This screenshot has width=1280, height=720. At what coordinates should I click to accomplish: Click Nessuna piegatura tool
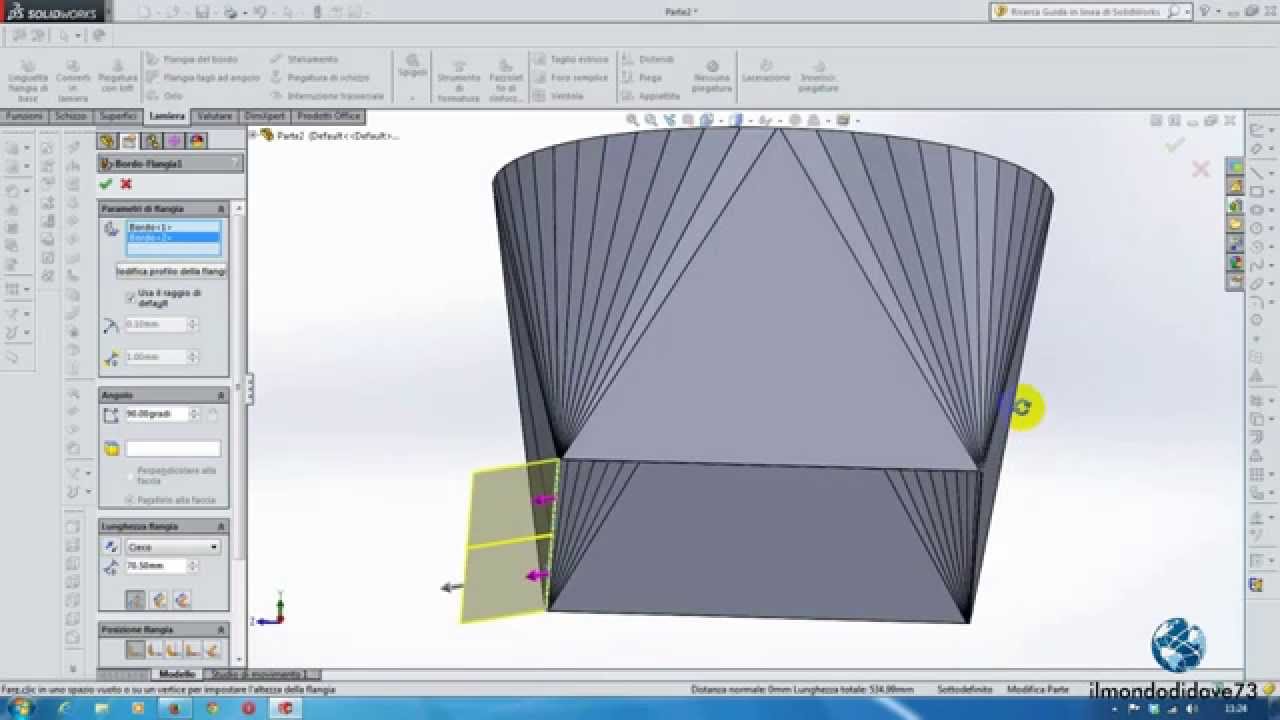[712, 76]
